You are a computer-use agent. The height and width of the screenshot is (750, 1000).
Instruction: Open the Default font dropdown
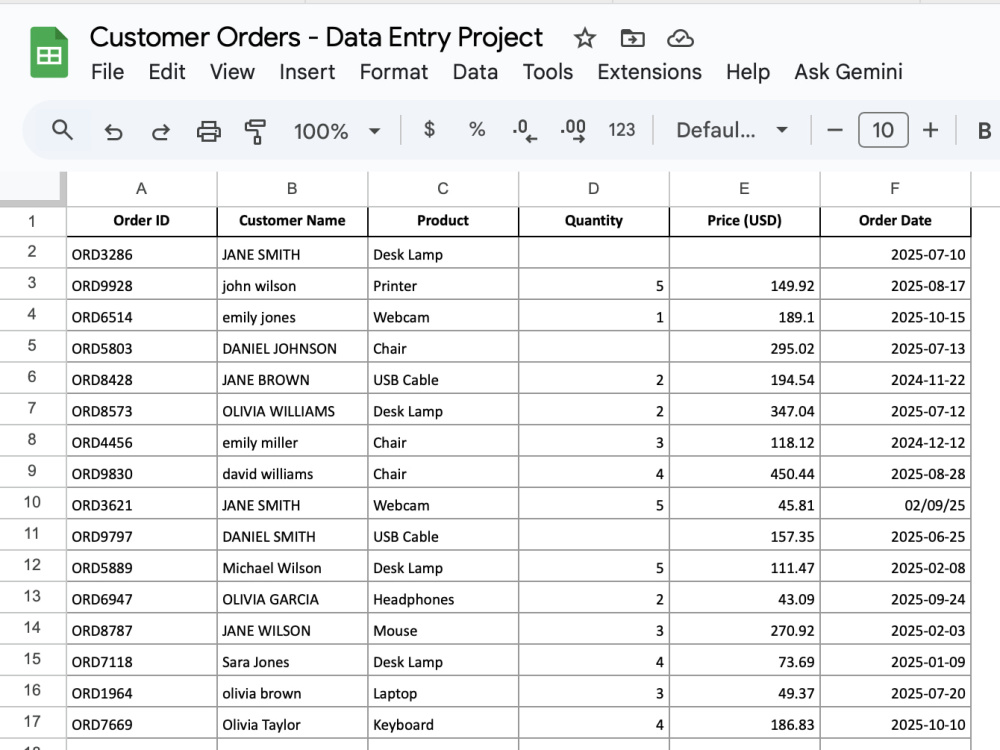(732, 130)
